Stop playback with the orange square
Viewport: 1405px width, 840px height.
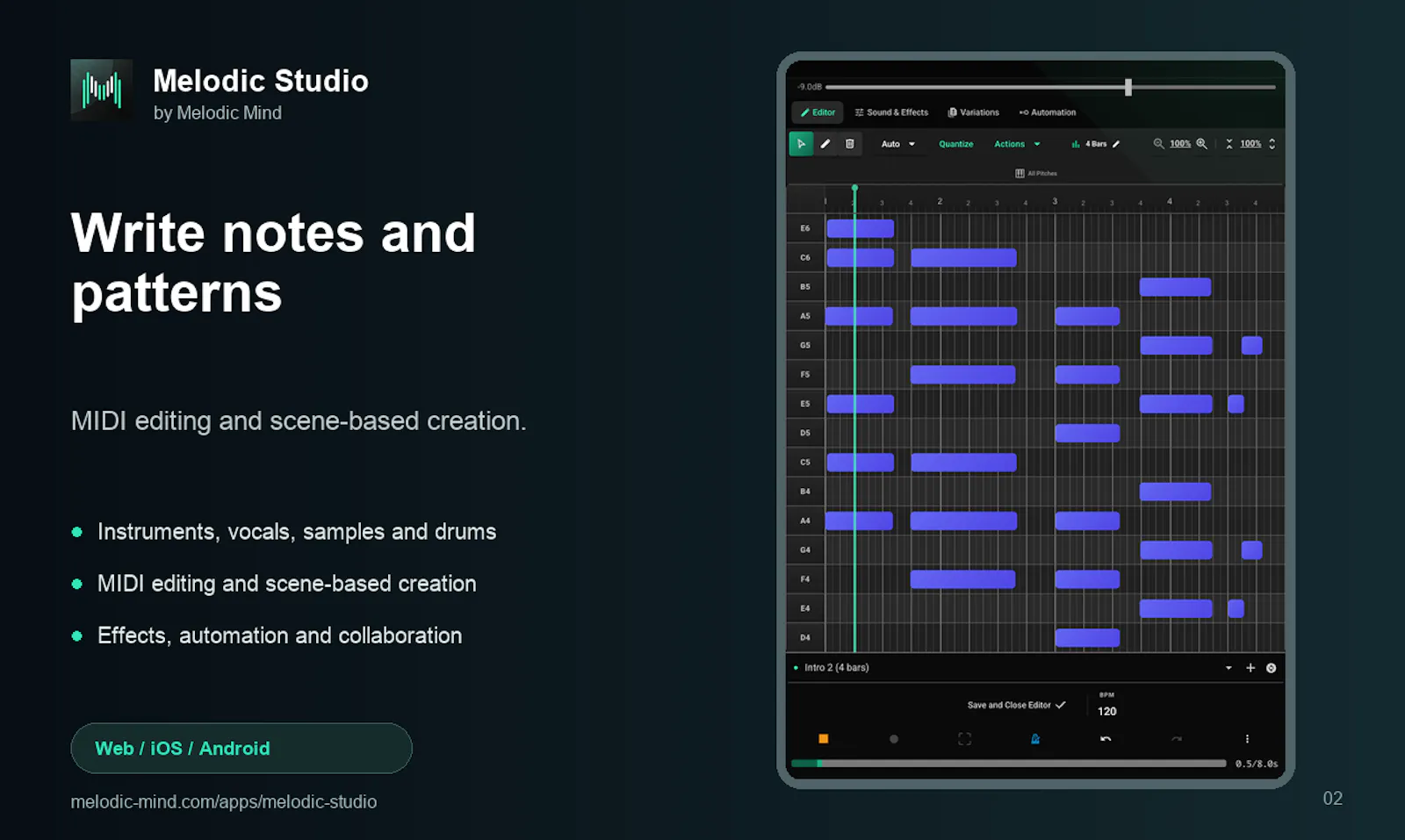point(823,739)
